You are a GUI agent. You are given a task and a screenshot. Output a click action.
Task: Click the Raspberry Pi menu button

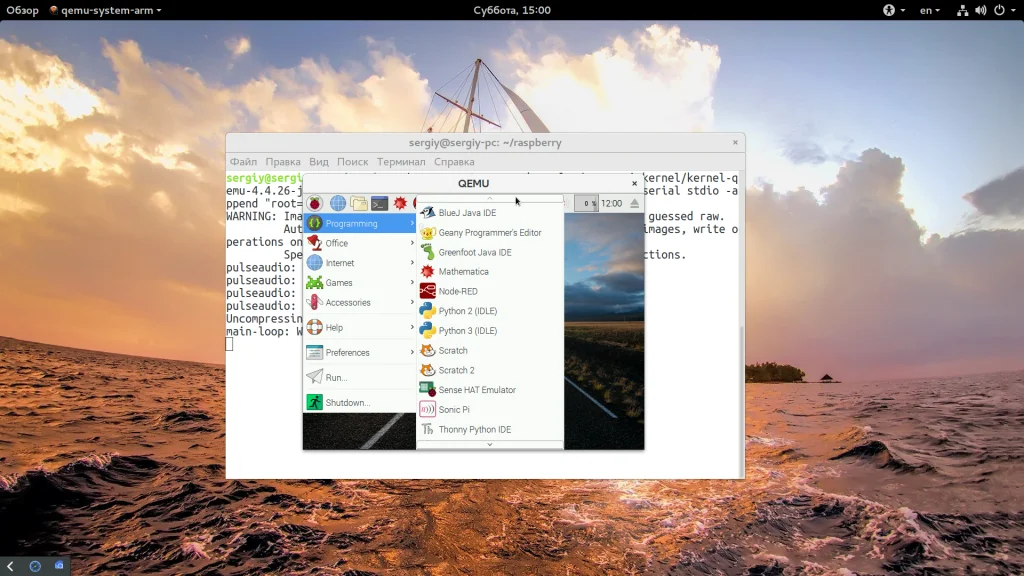315,203
